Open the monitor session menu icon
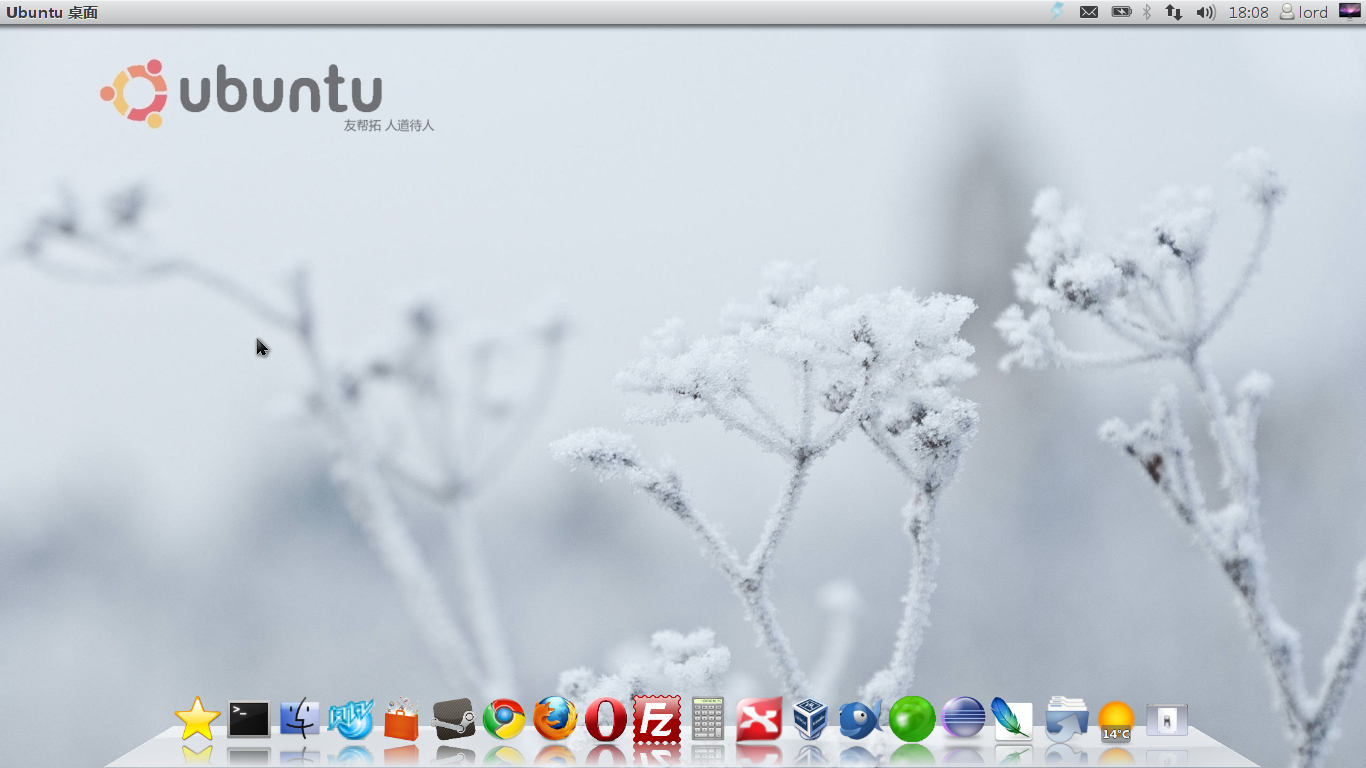1366x768 pixels. (1350, 12)
